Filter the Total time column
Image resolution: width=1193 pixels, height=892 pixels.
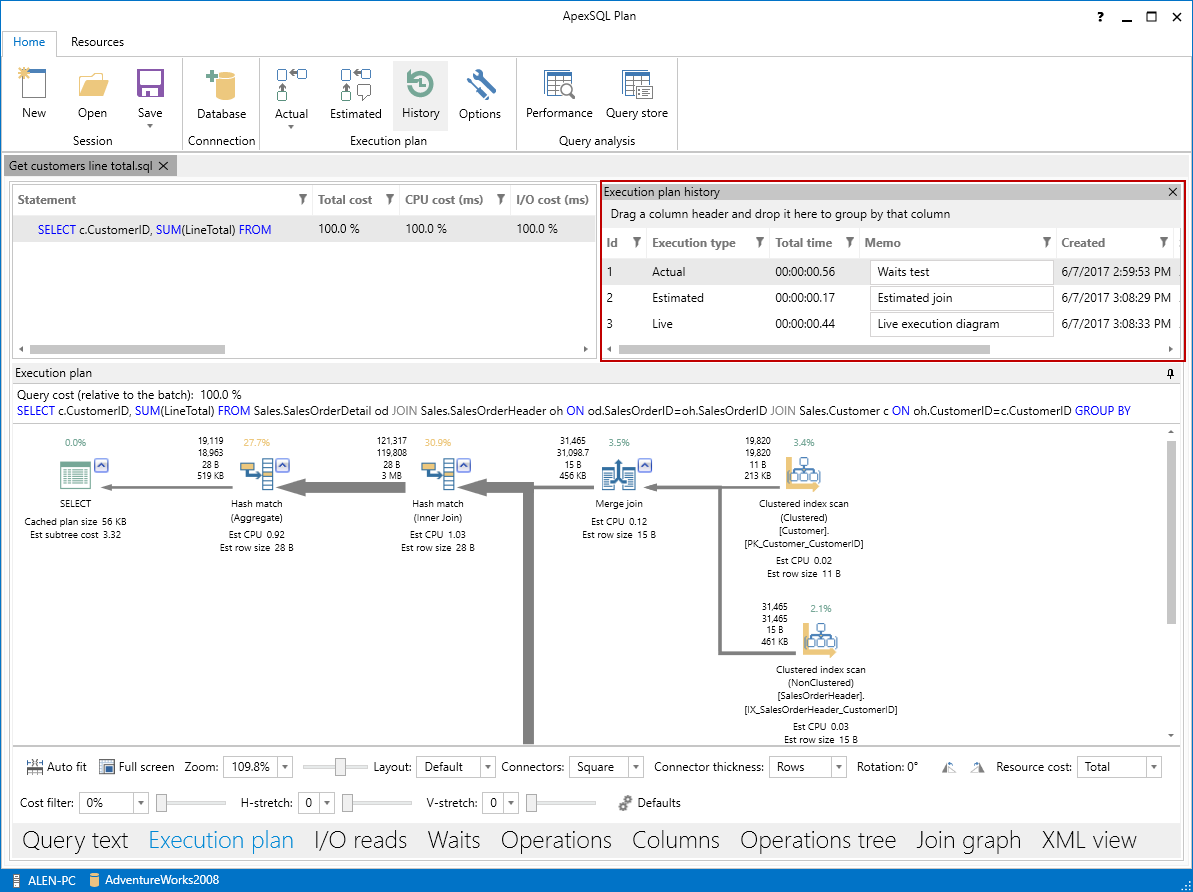click(850, 242)
